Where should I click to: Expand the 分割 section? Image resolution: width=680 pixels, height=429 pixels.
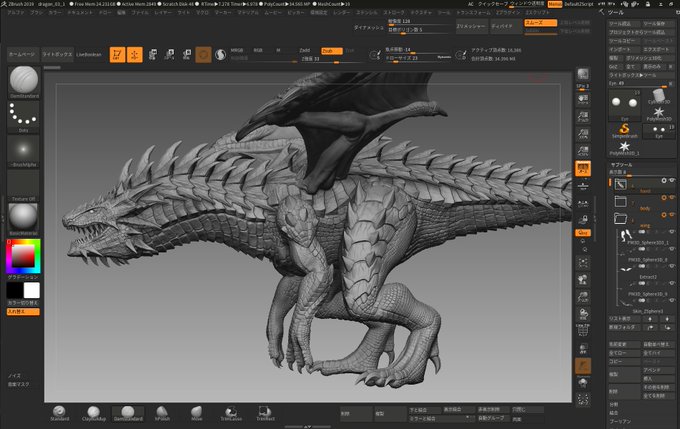point(614,404)
